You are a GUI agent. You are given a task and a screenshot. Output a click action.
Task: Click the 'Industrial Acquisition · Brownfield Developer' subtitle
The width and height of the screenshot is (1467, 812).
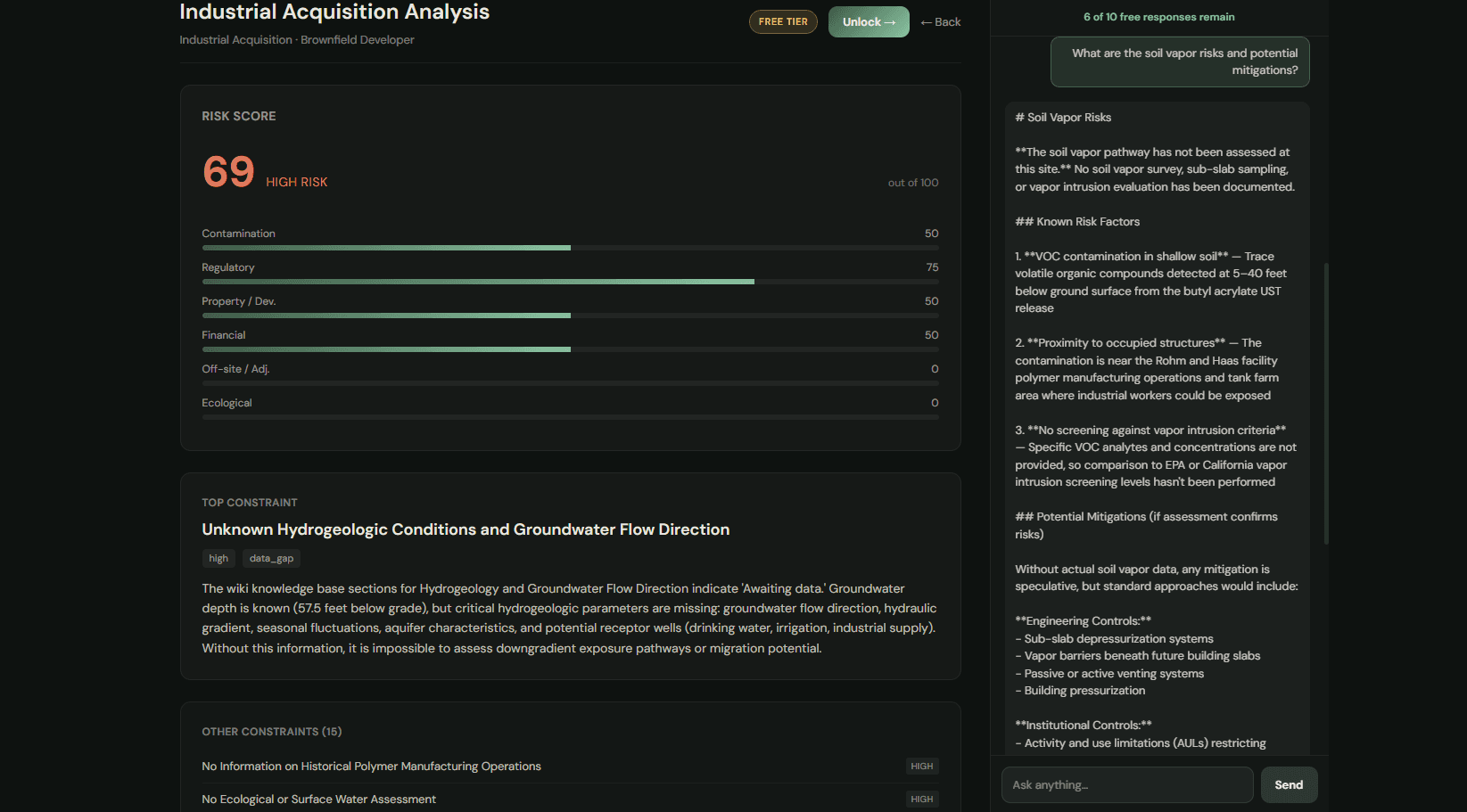tap(297, 40)
